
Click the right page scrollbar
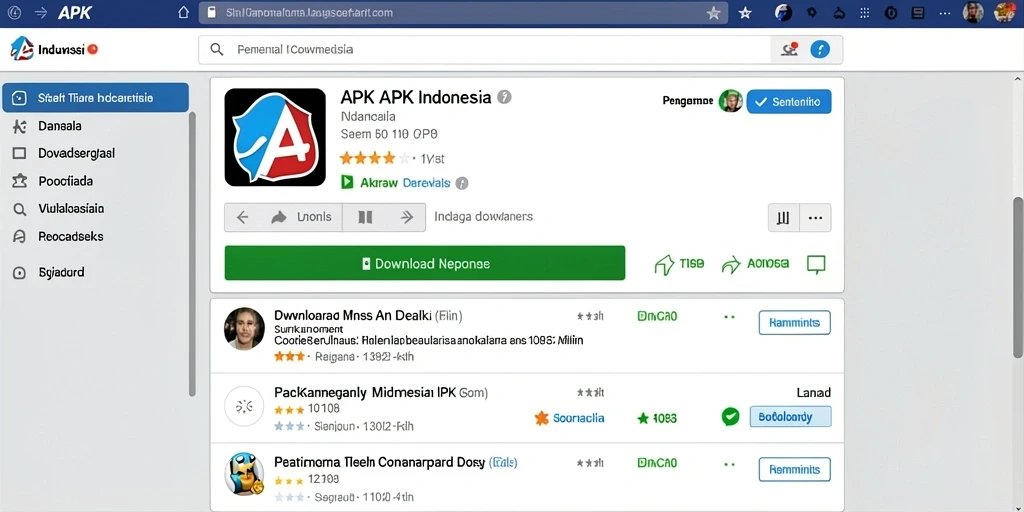pyautogui.click(x=1017, y=278)
